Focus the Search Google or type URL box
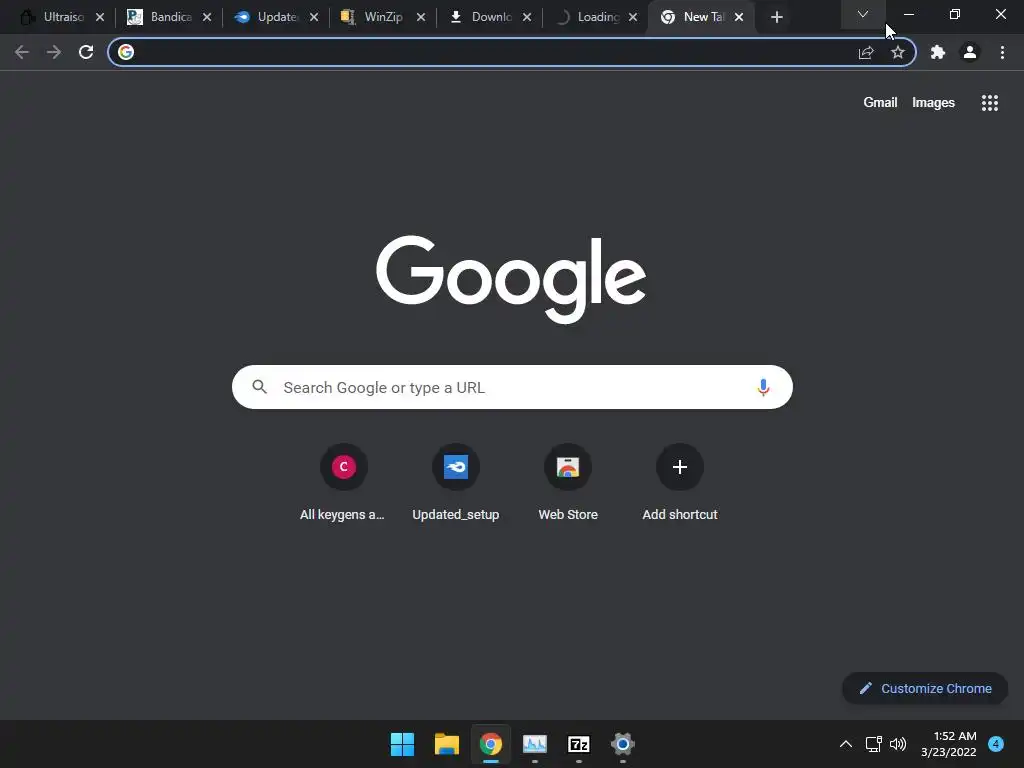 (x=512, y=387)
